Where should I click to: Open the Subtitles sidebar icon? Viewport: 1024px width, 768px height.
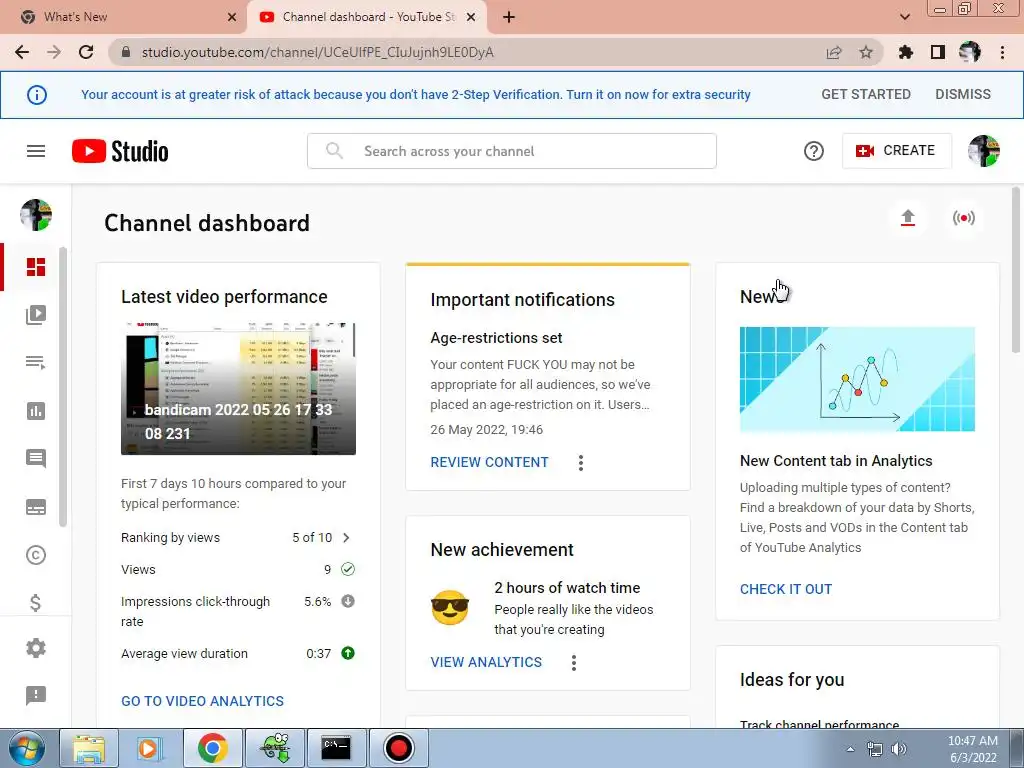click(36, 507)
